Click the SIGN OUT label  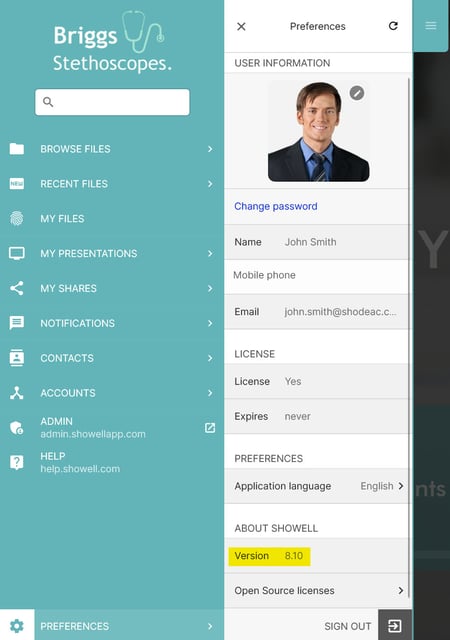348,626
